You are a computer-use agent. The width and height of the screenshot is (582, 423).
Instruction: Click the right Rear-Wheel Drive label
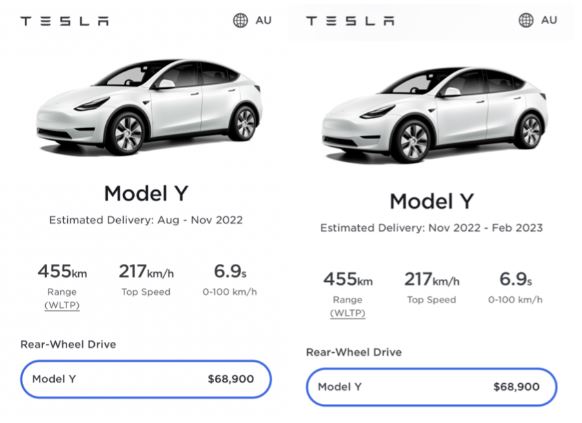[x=354, y=352]
